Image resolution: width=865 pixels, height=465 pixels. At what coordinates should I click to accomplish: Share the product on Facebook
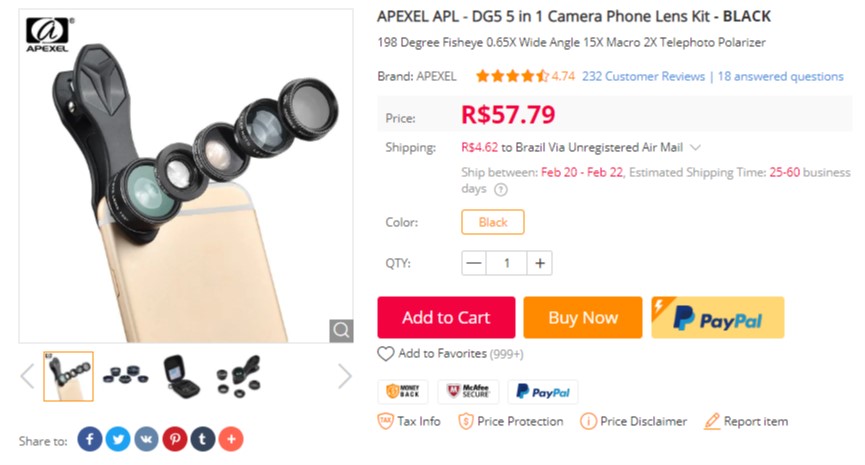[x=90, y=439]
